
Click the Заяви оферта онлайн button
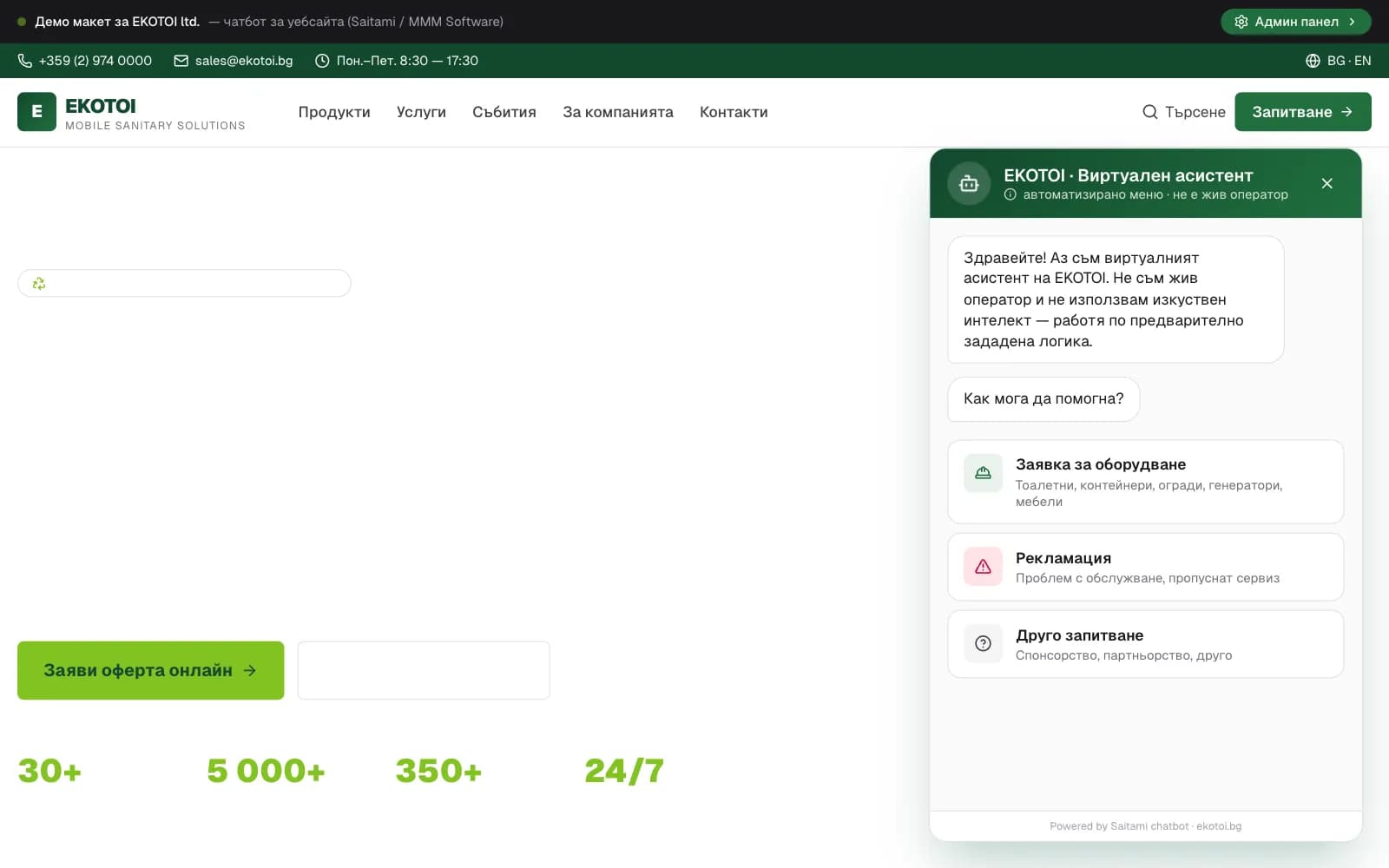click(151, 670)
